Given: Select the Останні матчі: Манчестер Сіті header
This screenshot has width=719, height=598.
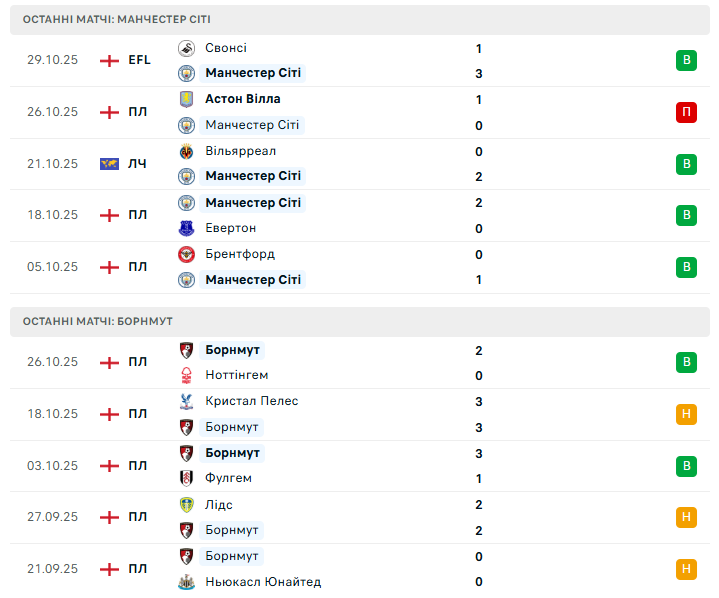Looking at the screenshot, I should tap(117, 19).
